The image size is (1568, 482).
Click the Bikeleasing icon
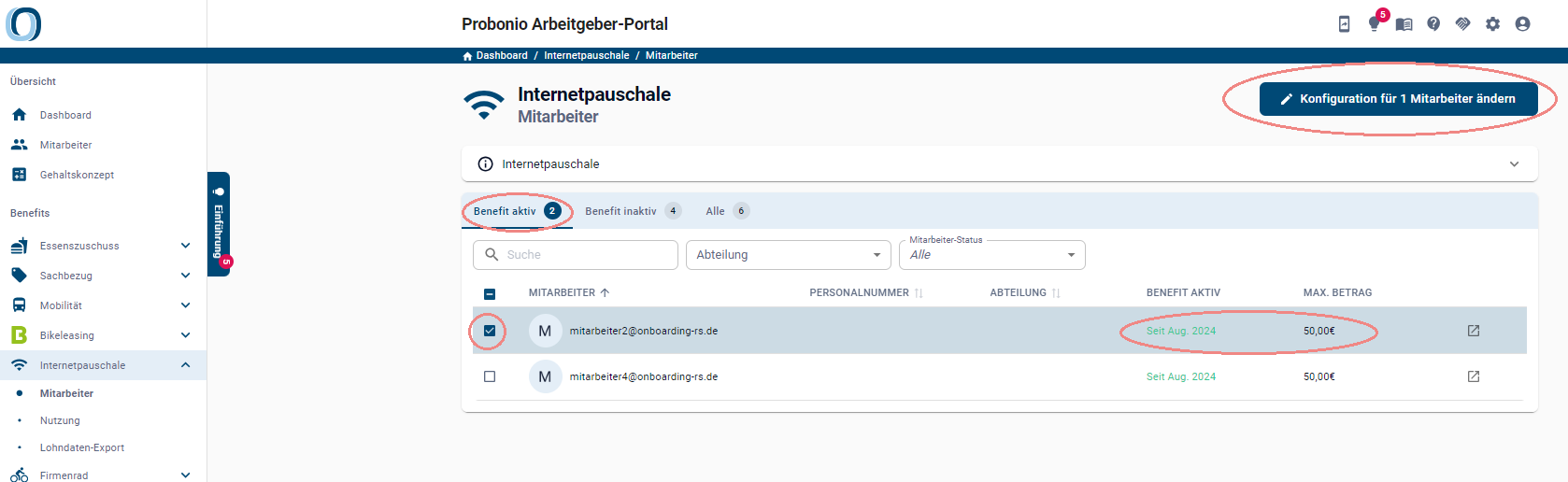(x=20, y=335)
